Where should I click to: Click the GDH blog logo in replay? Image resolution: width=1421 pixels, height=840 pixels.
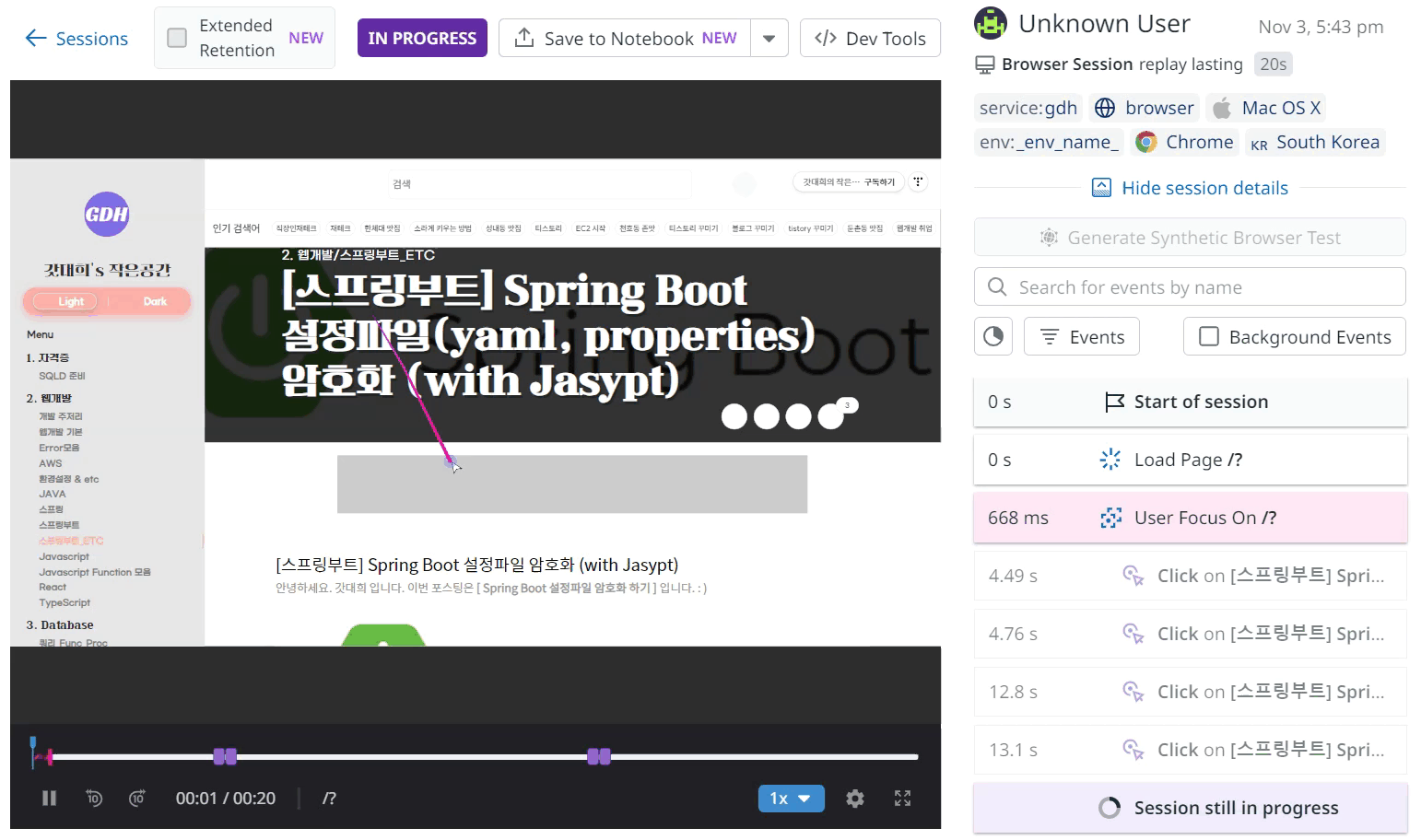point(107,215)
